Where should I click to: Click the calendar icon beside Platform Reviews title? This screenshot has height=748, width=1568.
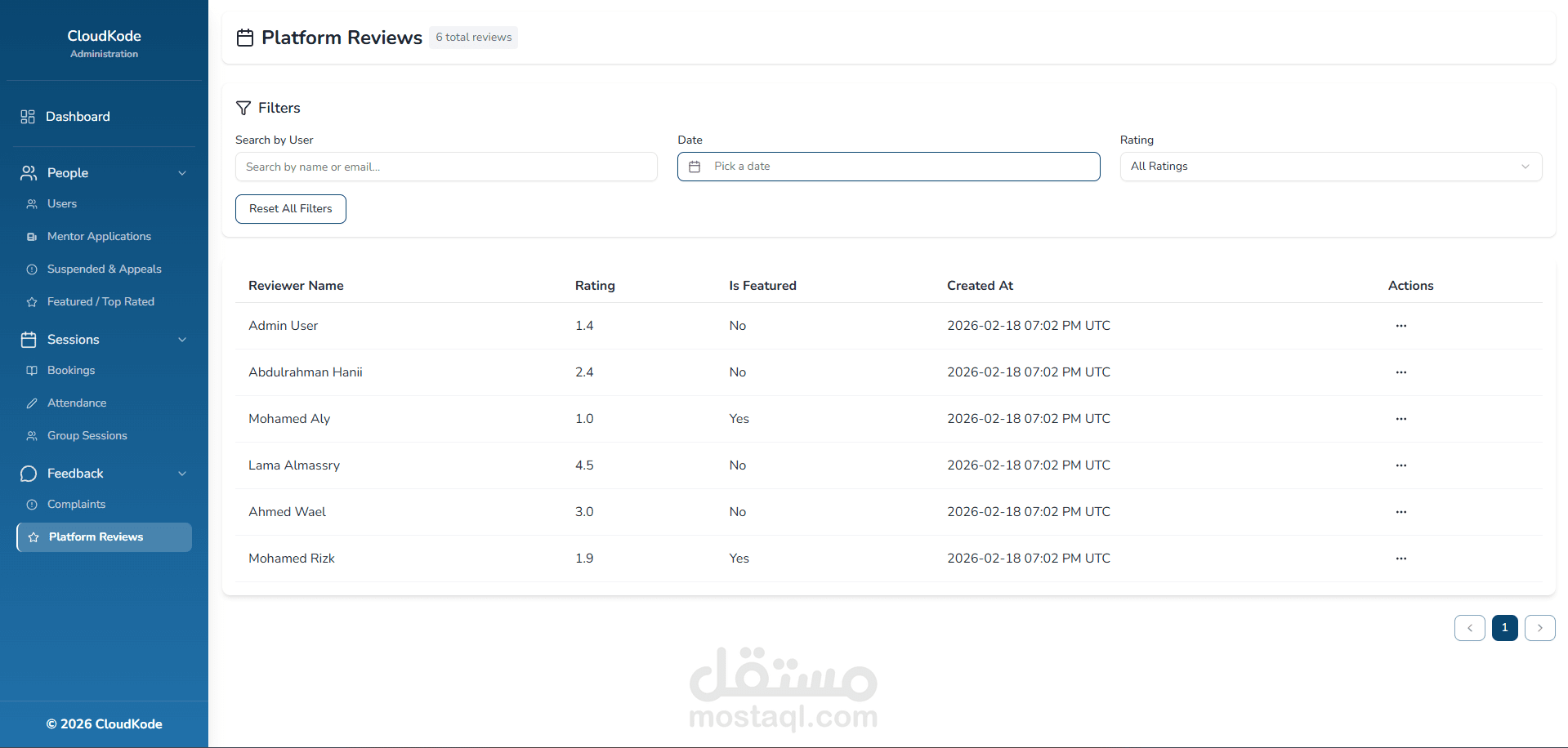coord(244,38)
